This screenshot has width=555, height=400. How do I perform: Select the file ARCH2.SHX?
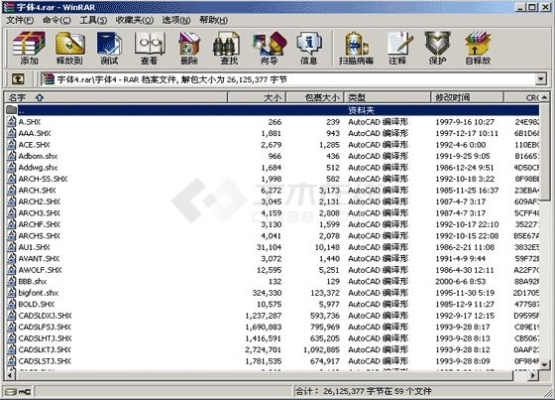(x=39, y=201)
